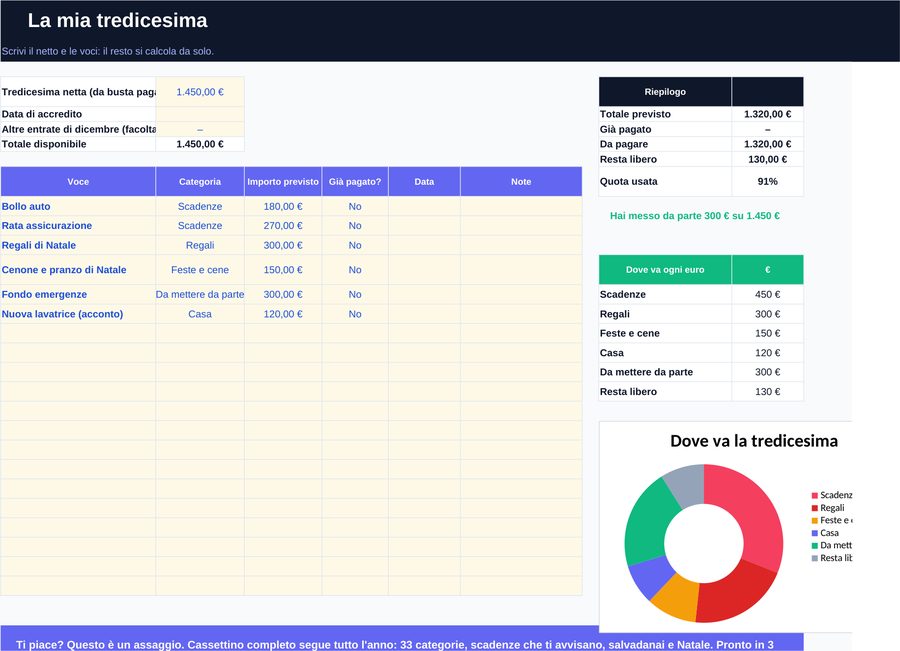
Task: Select the breakdown 'Resta libero' value 130 €
Action: 767,392
